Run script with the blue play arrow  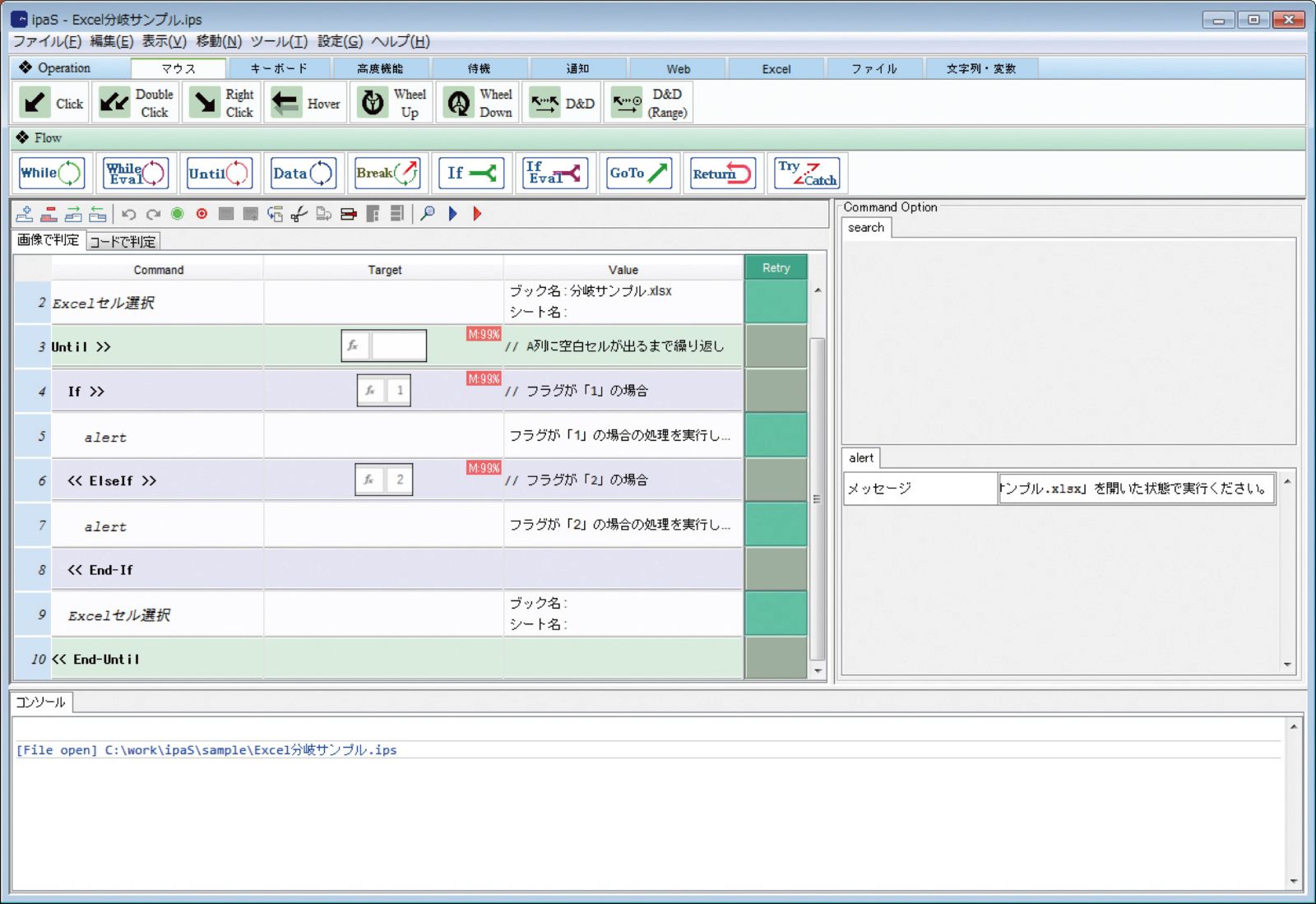point(452,214)
